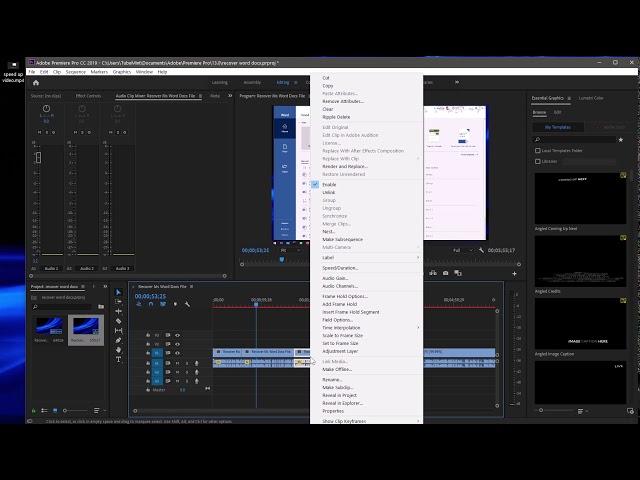Screen dimensions: 640x480
Task: Switch Project panel to icon view
Action: pyautogui.click(x=55, y=410)
